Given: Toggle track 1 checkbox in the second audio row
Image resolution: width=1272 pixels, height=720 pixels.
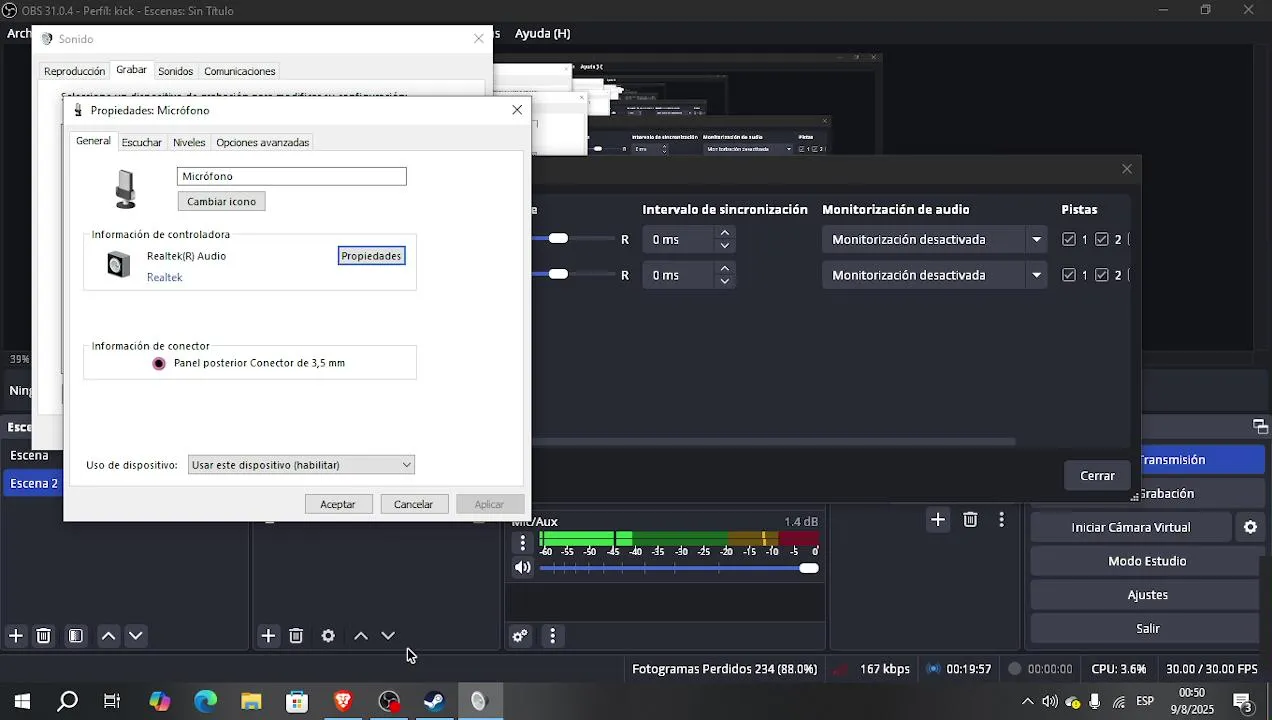Looking at the screenshot, I should click(1069, 275).
